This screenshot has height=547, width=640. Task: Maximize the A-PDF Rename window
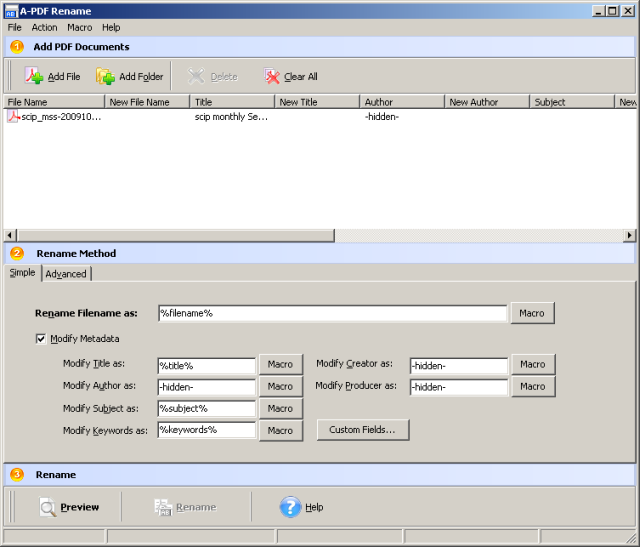click(612, 11)
